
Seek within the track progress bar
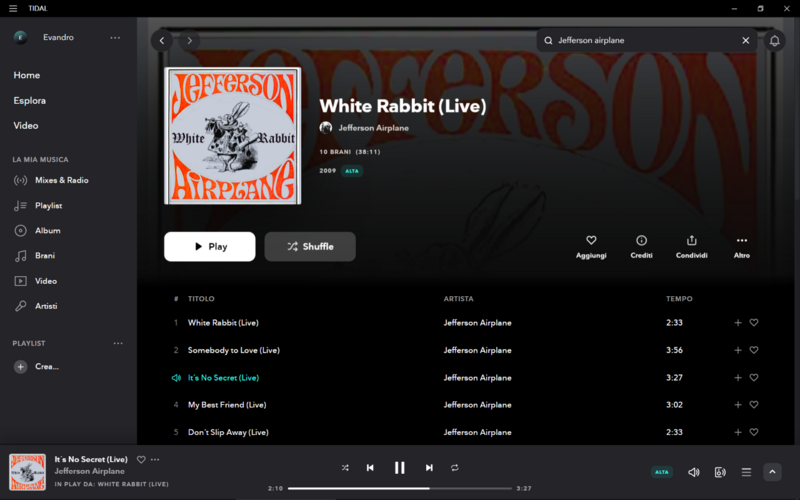(x=399, y=488)
